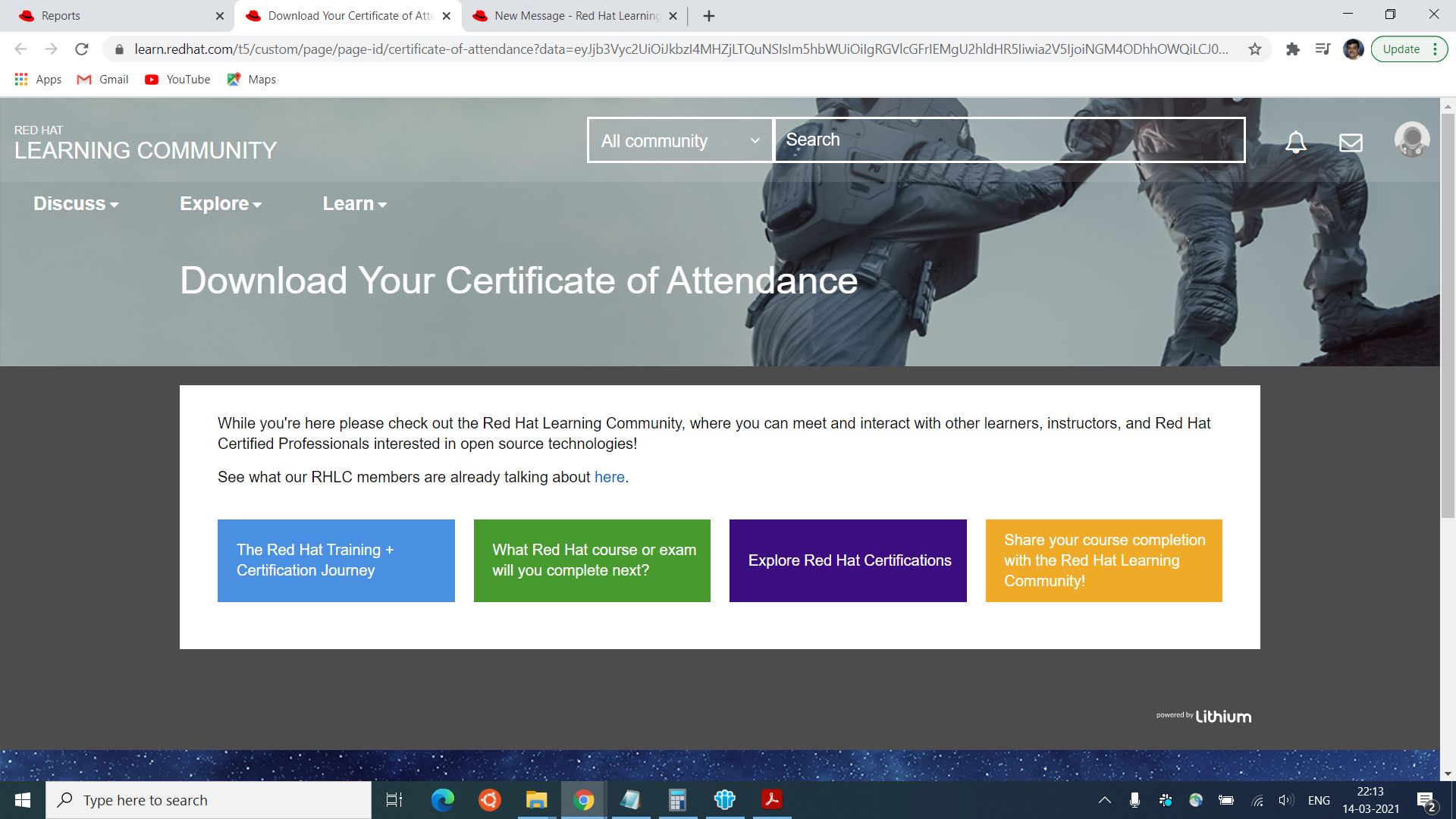Click the Apps grid icon in bookmarks bar
This screenshot has width=1456, height=819.
click(21, 79)
